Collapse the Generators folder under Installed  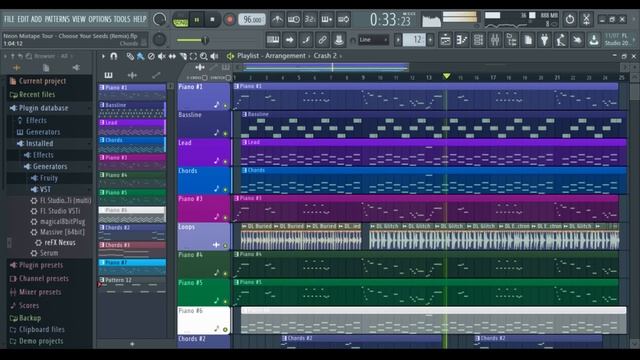click(x=50, y=167)
